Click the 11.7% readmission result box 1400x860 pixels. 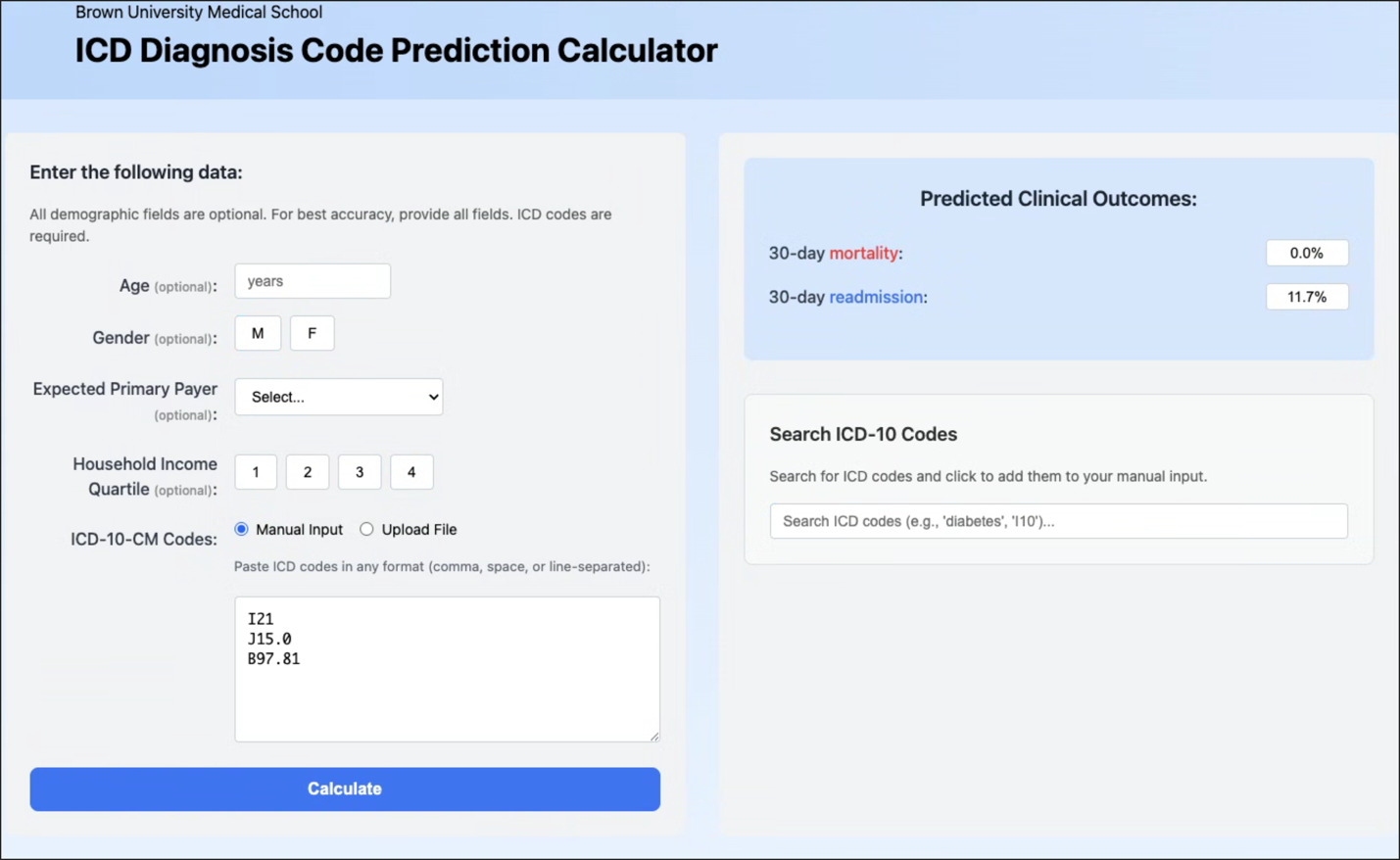click(x=1307, y=297)
